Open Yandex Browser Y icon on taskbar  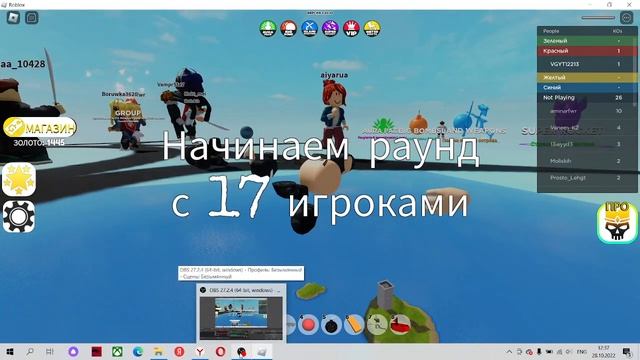pyautogui.click(x=200, y=351)
